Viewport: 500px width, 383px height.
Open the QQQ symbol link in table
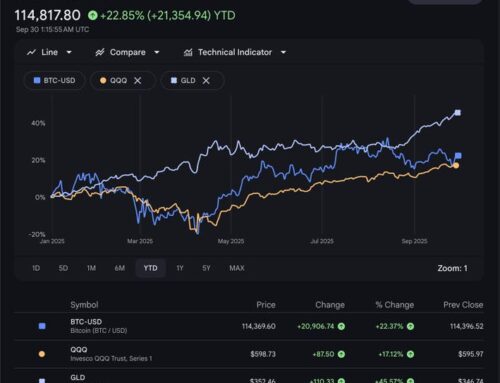tap(79, 350)
